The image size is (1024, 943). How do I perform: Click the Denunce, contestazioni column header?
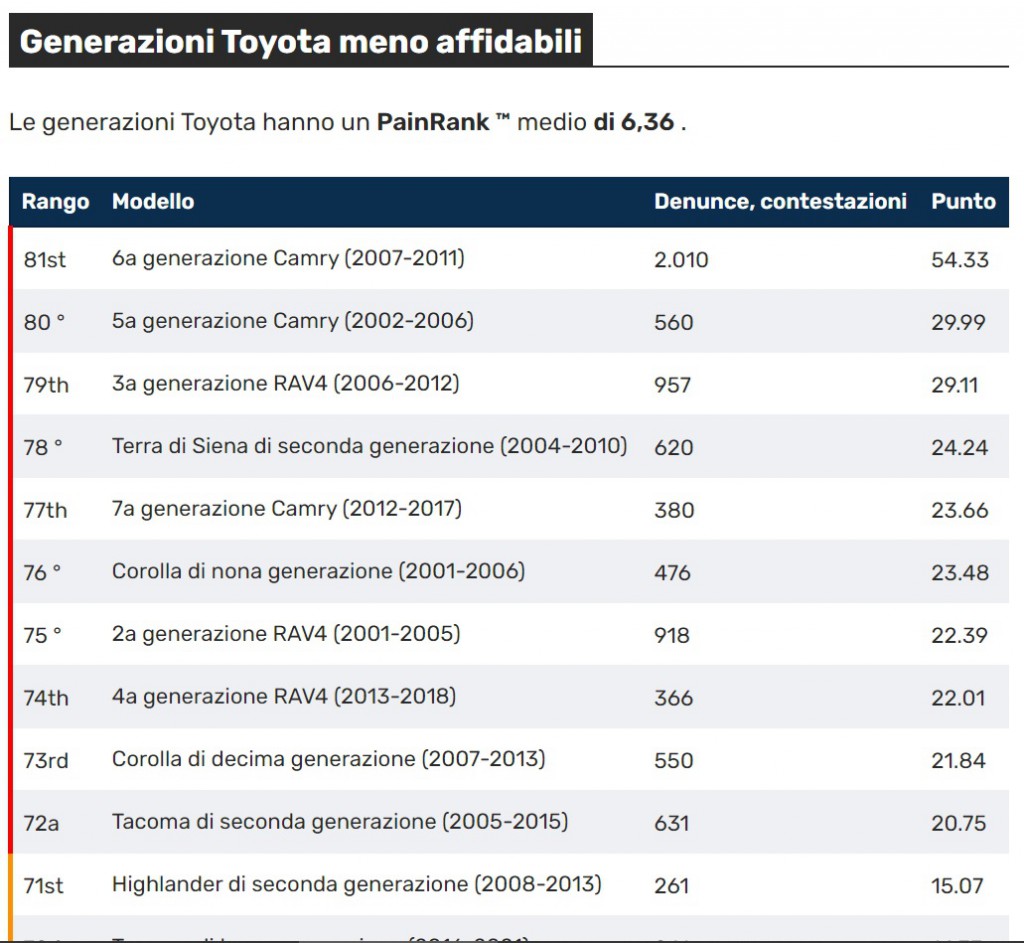[782, 200]
